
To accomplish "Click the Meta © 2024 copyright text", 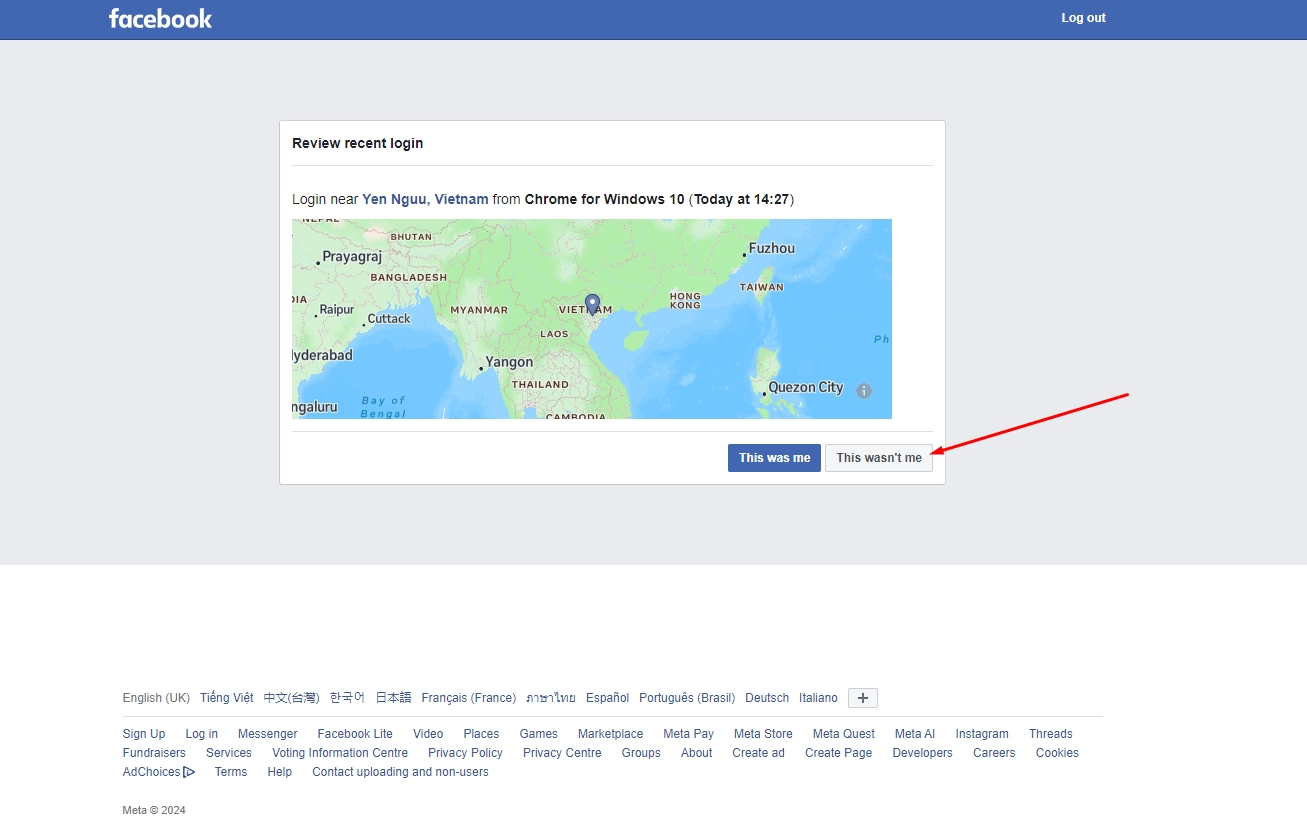I will (x=154, y=810).
